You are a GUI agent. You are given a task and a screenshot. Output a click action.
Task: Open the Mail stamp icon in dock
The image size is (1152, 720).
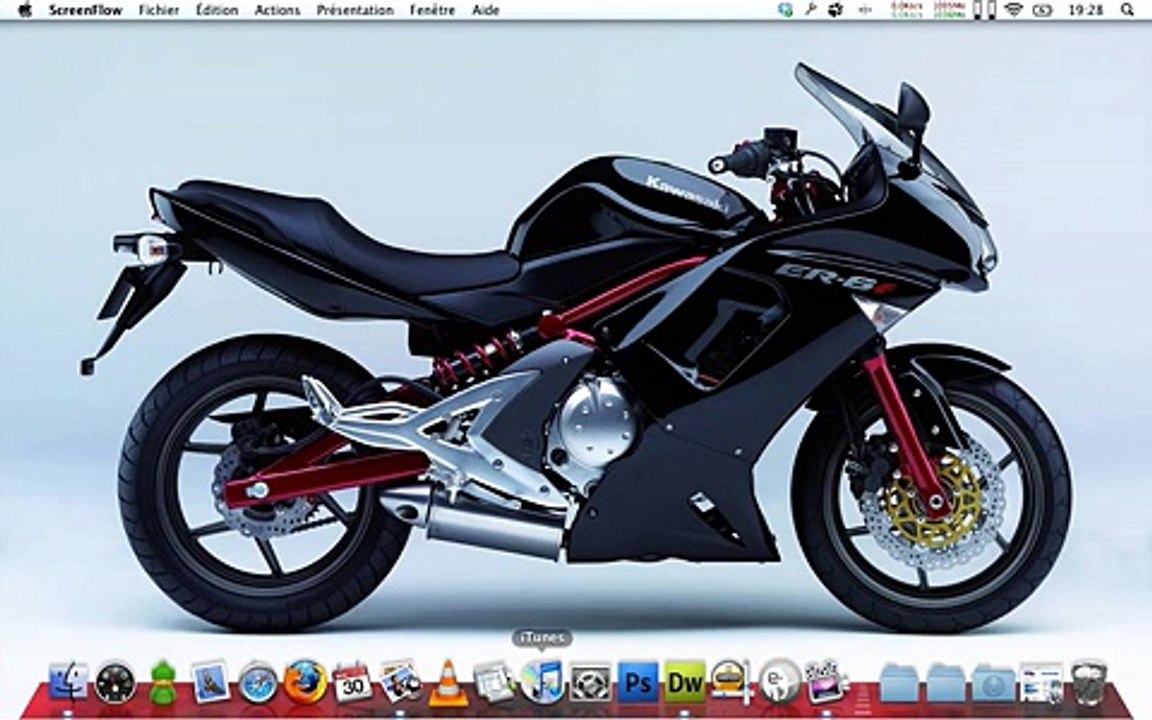pyautogui.click(x=212, y=682)
